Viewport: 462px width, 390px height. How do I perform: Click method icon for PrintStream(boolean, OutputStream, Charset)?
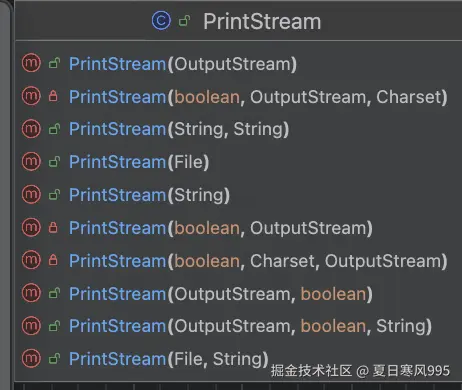pyautogui.click(x=31, y=96)
